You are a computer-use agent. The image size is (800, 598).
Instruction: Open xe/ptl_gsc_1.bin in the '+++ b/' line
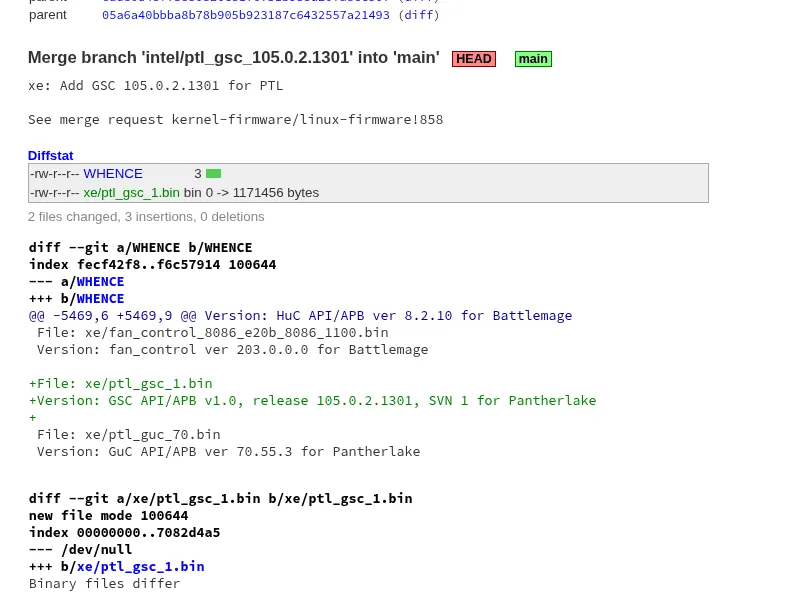[140, 567]
